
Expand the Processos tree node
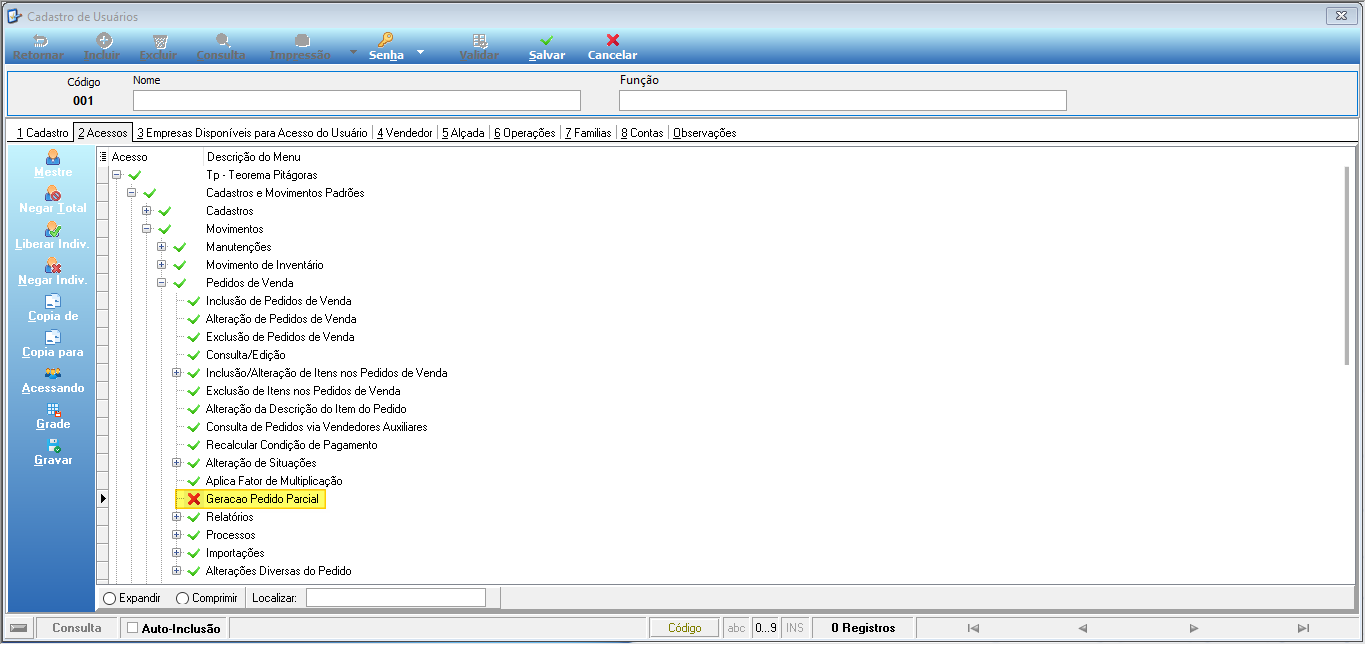[x=176, y=535]
